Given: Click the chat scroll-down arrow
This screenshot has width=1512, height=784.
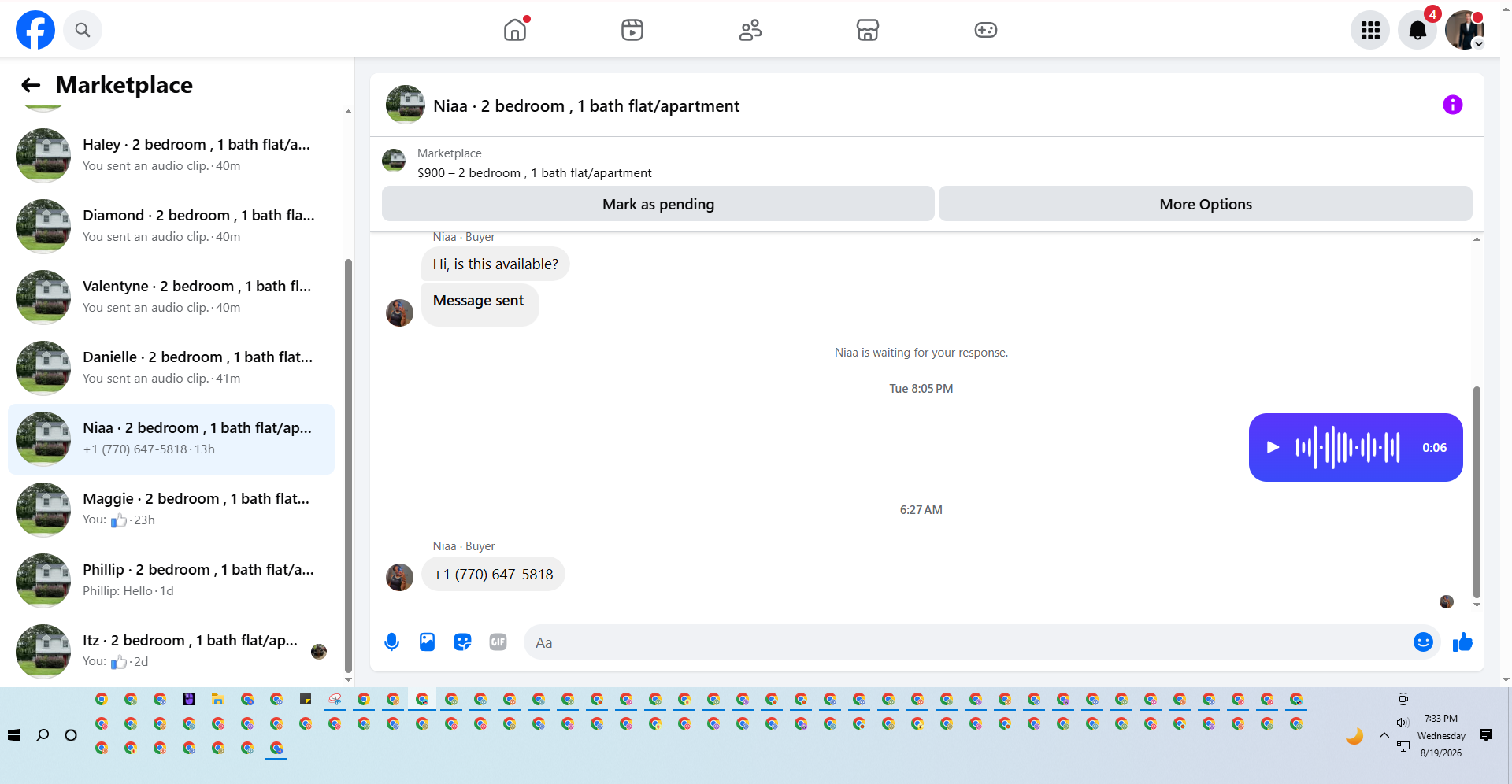Looking at the screenshot, I should pyautogui.click(x=1477, y=605).
